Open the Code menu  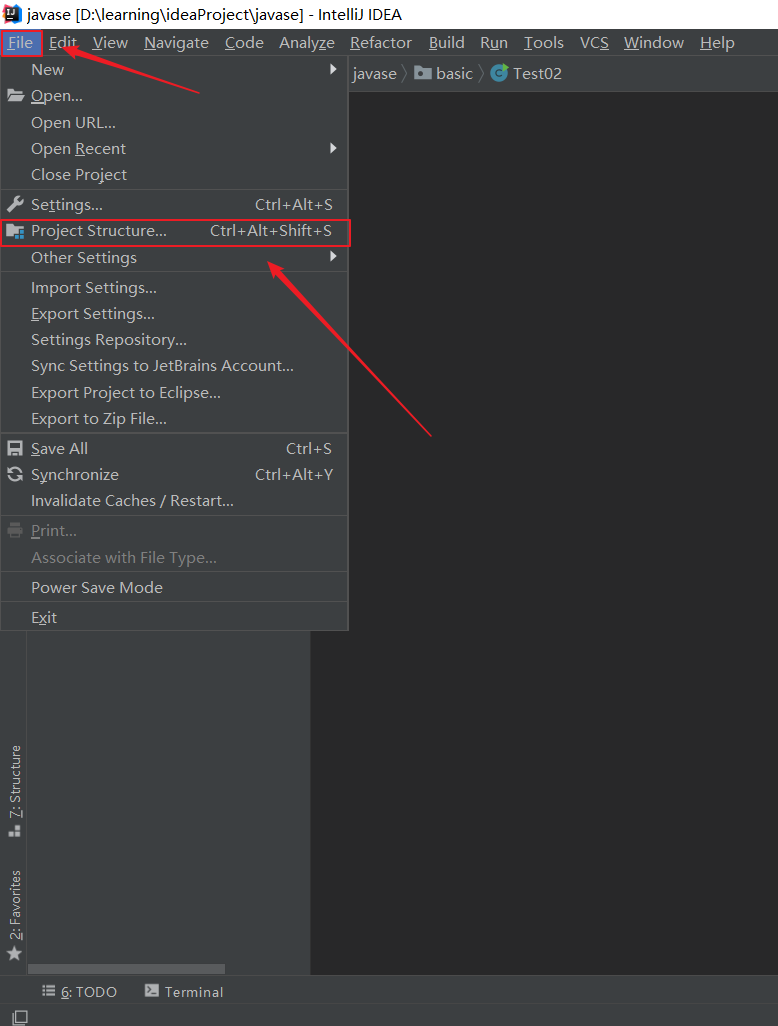(244, 43)
